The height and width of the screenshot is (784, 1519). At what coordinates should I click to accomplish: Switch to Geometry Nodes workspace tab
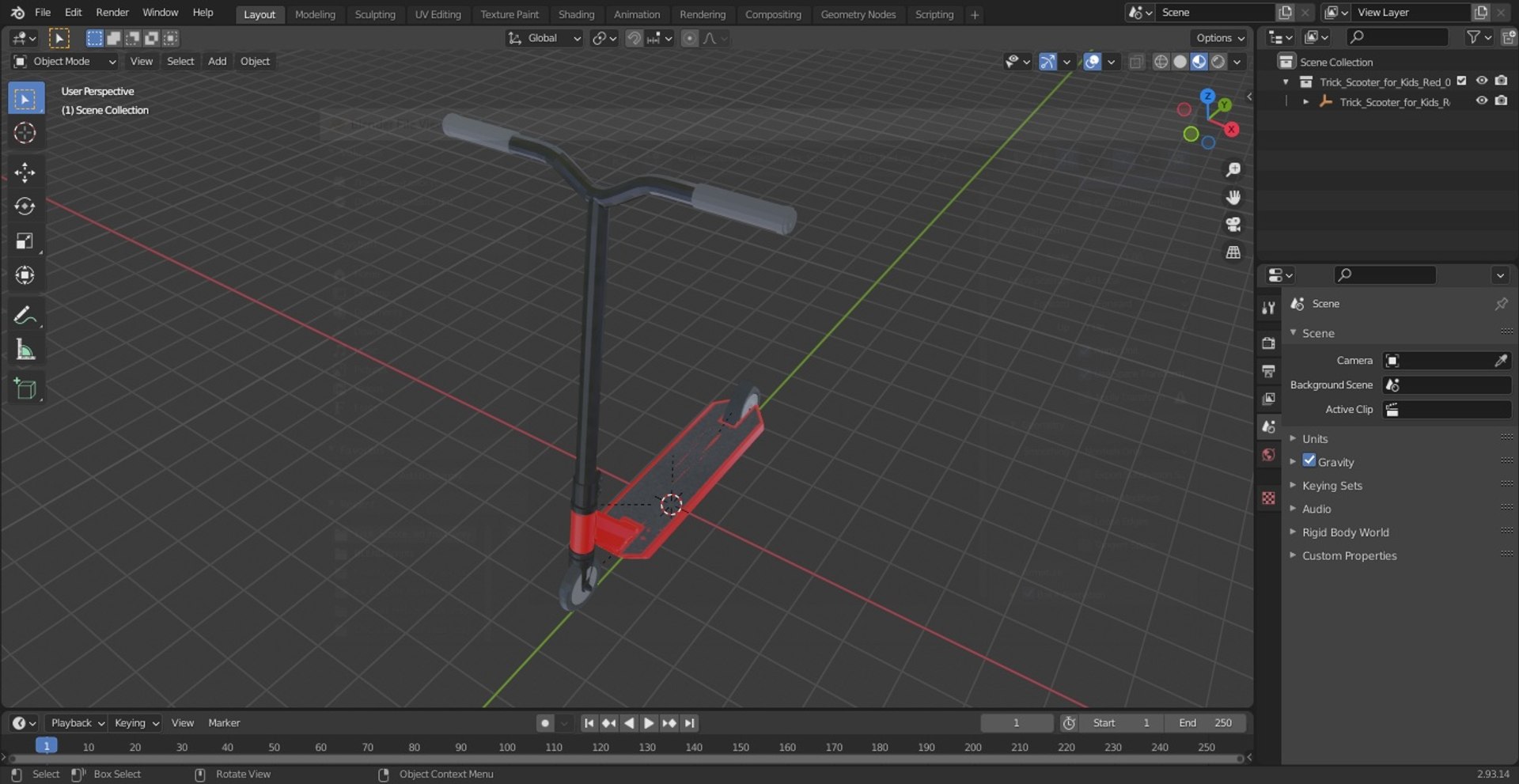[858, 14]
